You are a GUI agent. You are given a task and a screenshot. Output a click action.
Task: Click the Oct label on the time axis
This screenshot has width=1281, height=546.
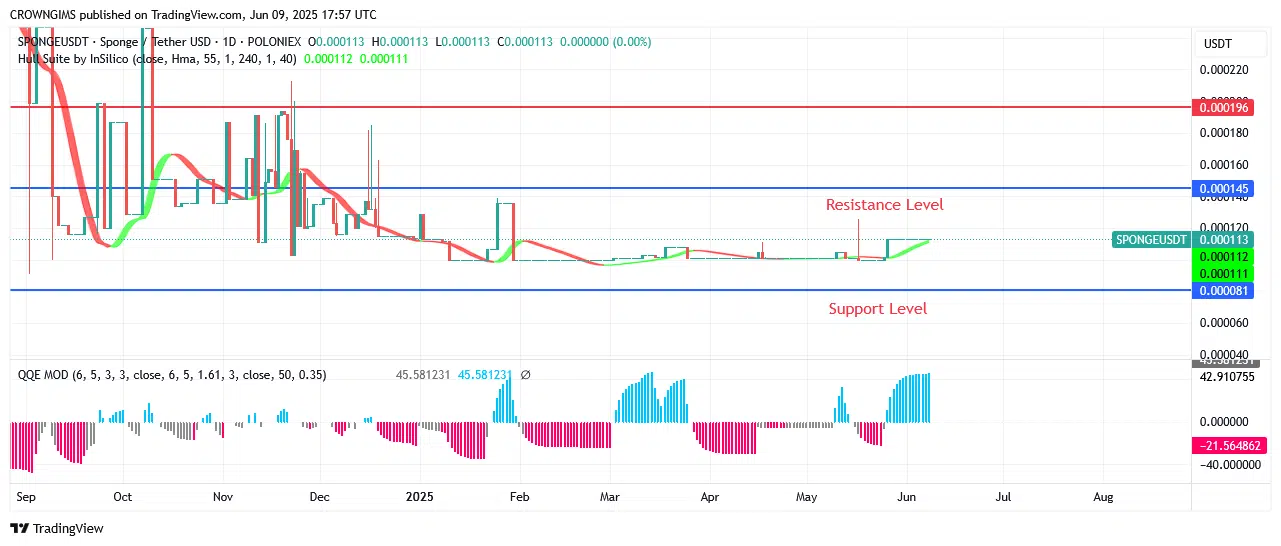(122, 496)
